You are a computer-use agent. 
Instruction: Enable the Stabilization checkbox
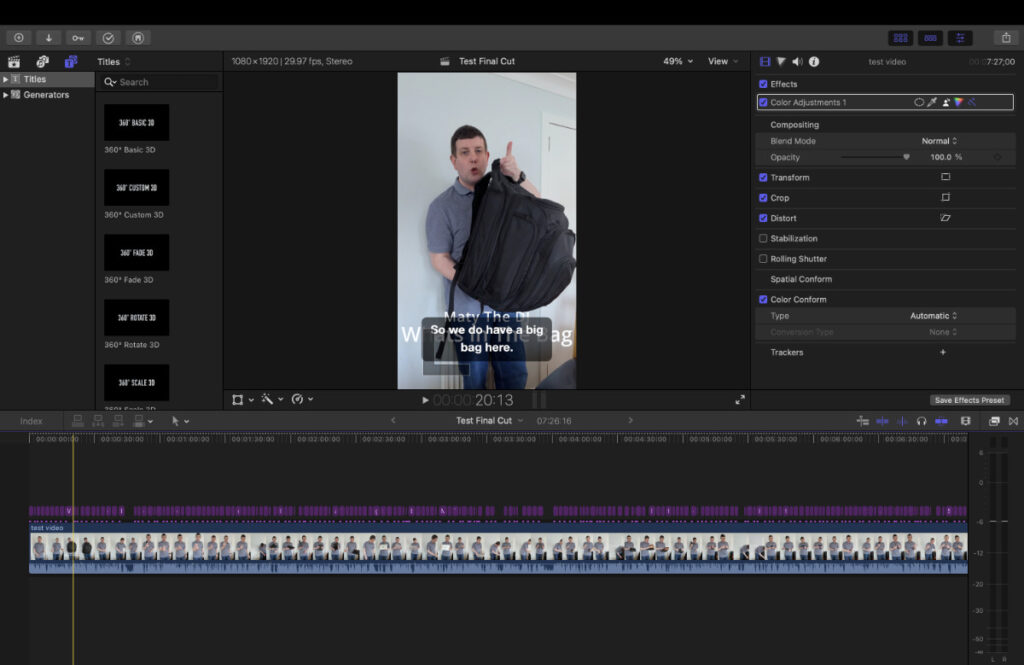[763, 238]
